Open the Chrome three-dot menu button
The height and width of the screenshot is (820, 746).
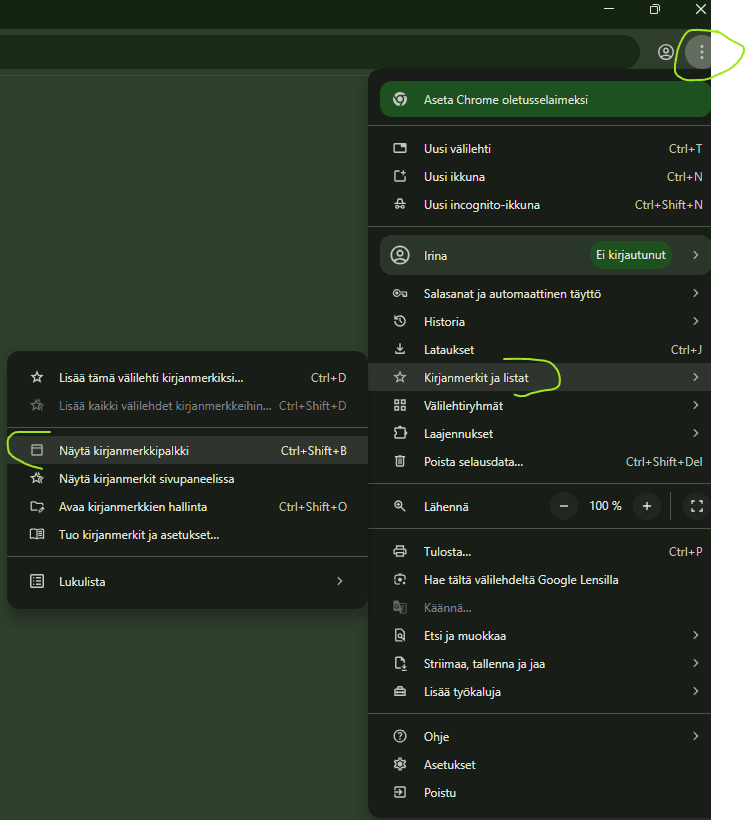click(701, 52)
